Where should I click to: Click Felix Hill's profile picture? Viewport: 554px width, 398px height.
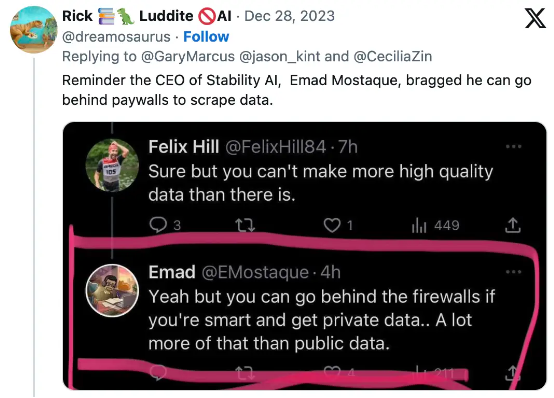(x=112, y=165)
